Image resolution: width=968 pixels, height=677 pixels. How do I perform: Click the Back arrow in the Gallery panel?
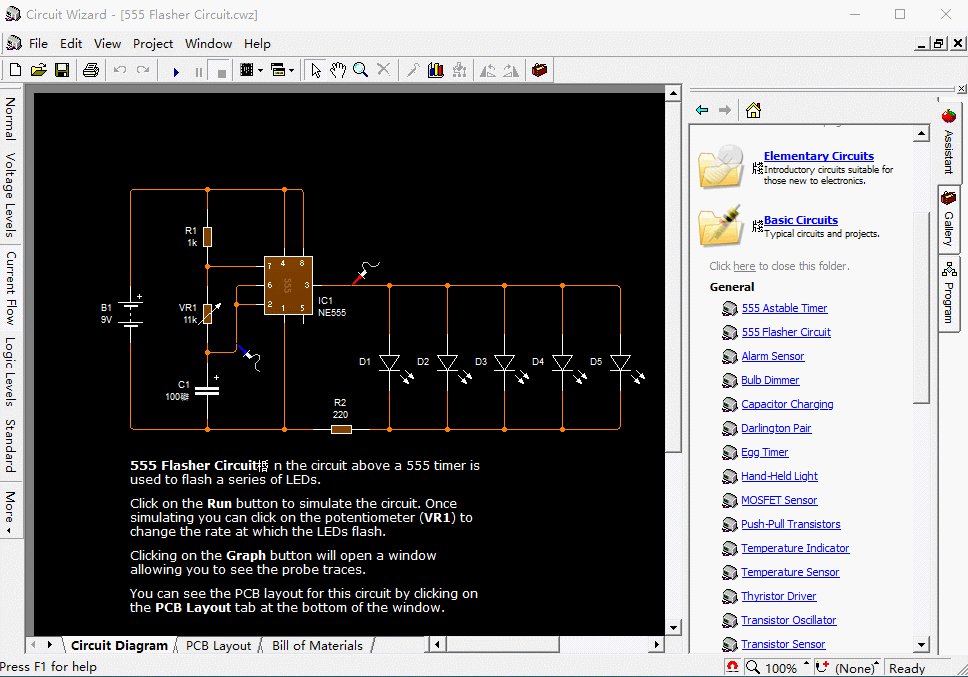click(700, 109)
